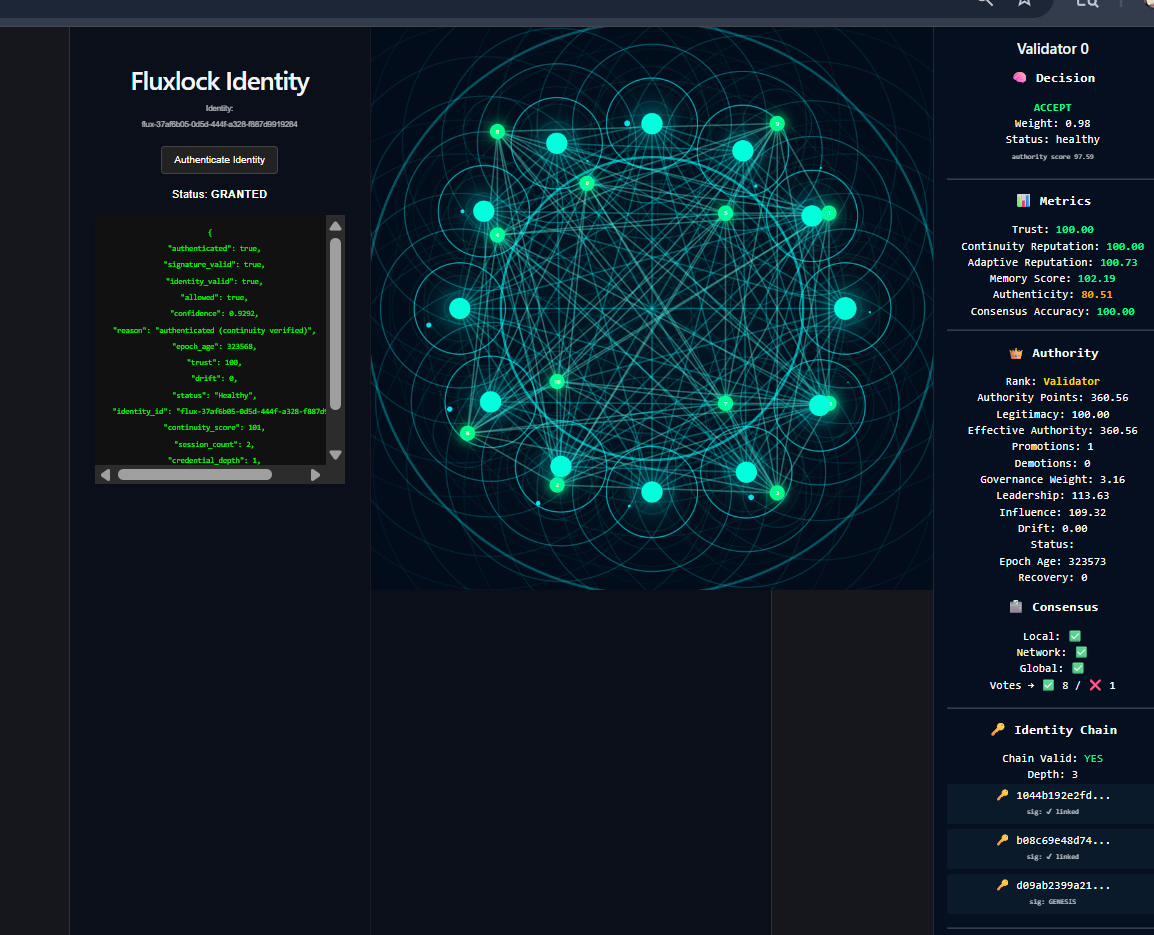
Task: Click the JSON panel scroll-left arrow
Action: 105,475
